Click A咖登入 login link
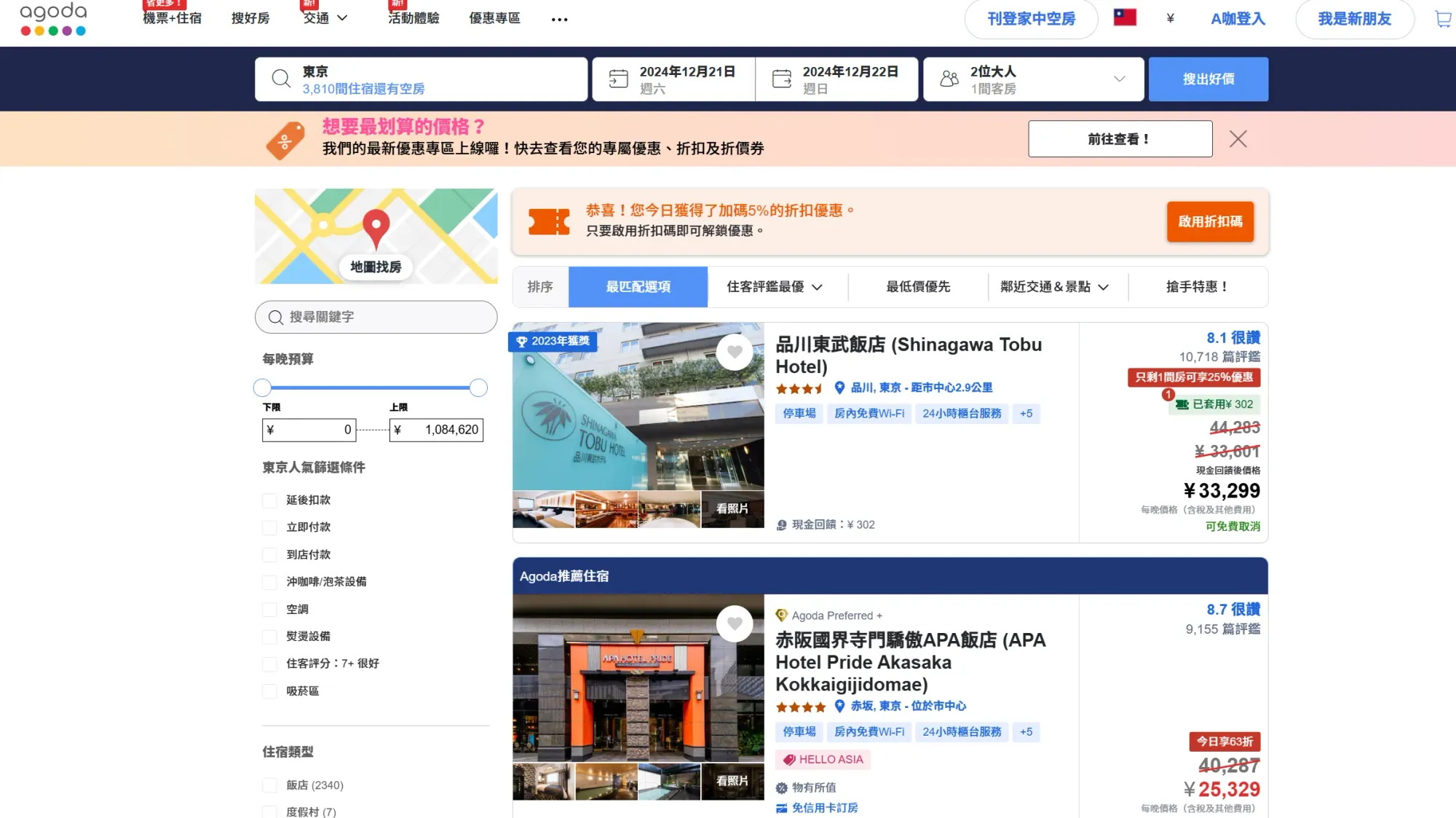 point(1238,19)
